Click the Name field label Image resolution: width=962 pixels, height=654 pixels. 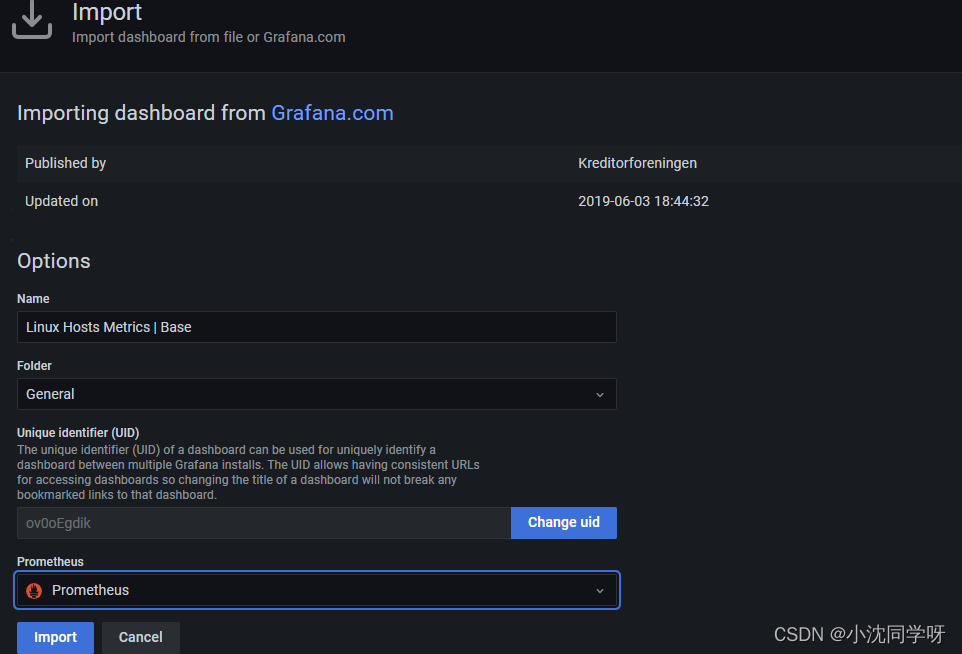33,299
